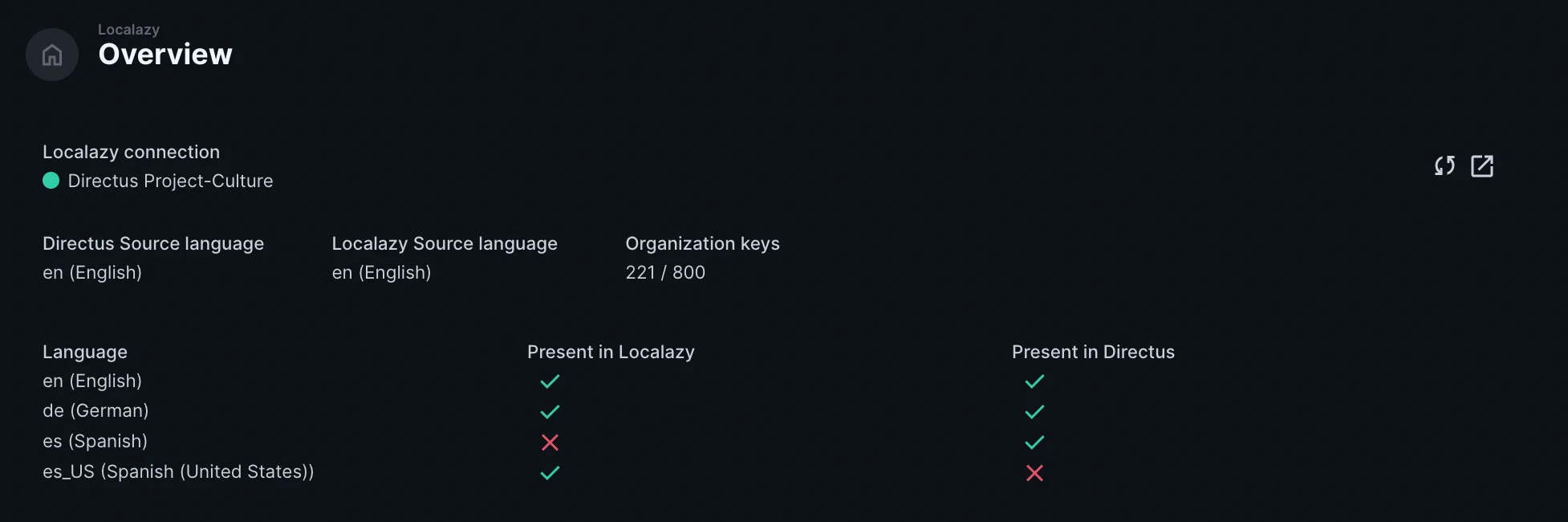Click English checkmark under Present in Directus
This screenshot has height=522, width=1568.
pos(1034,381)
